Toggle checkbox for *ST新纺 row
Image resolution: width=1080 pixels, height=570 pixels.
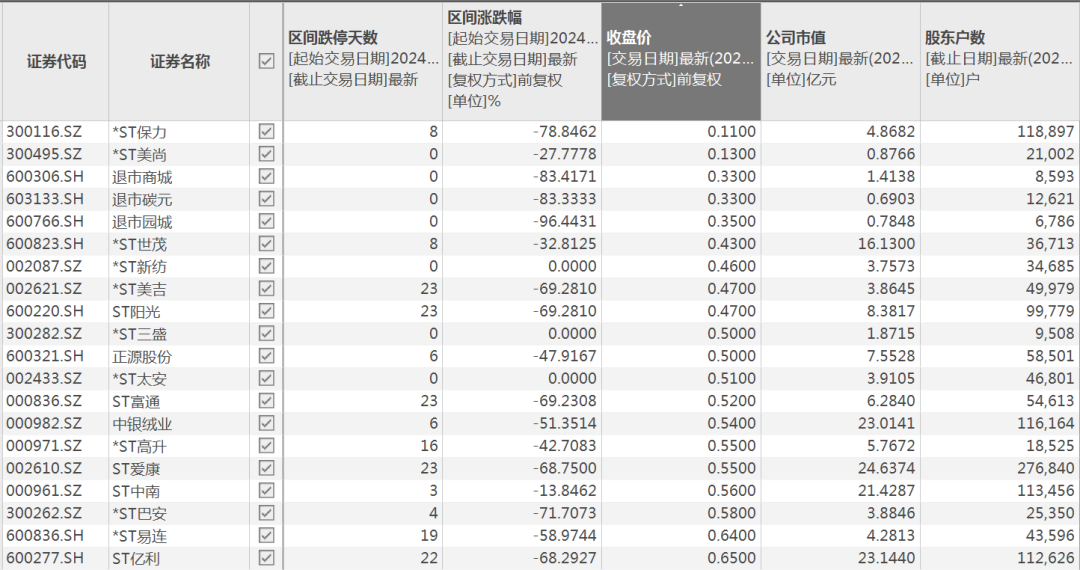(x=266, y=266)
